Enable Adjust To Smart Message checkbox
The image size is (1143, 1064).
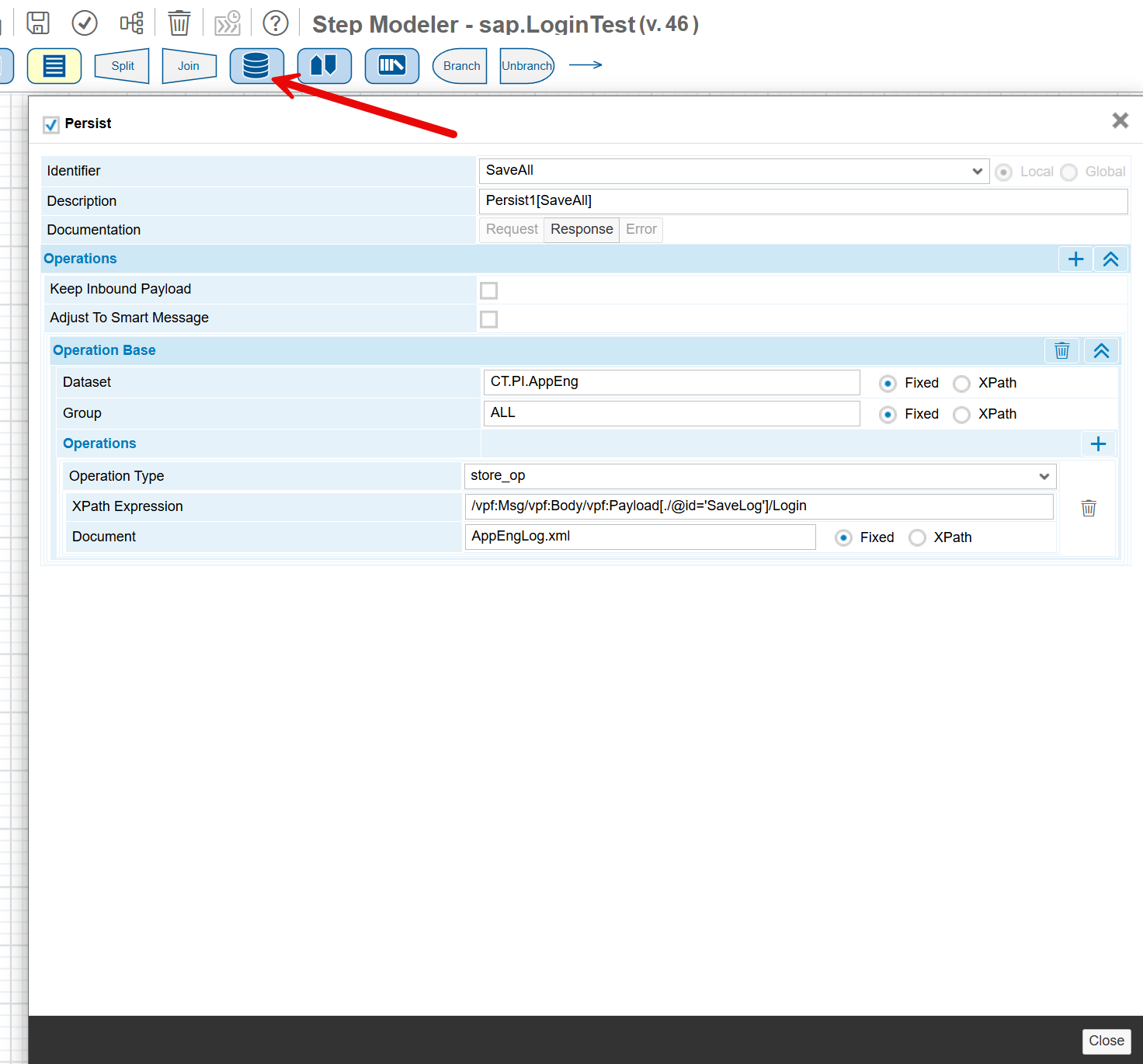point(488,319)
